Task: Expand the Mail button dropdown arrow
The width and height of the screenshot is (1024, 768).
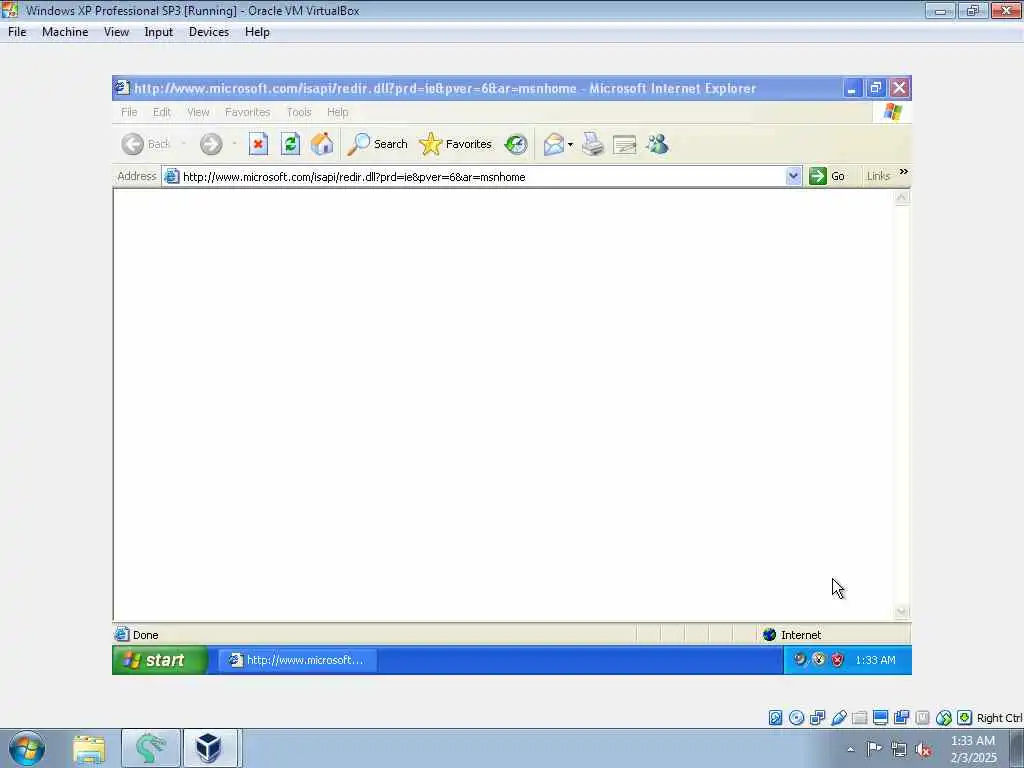Action: tap(570, 144)
